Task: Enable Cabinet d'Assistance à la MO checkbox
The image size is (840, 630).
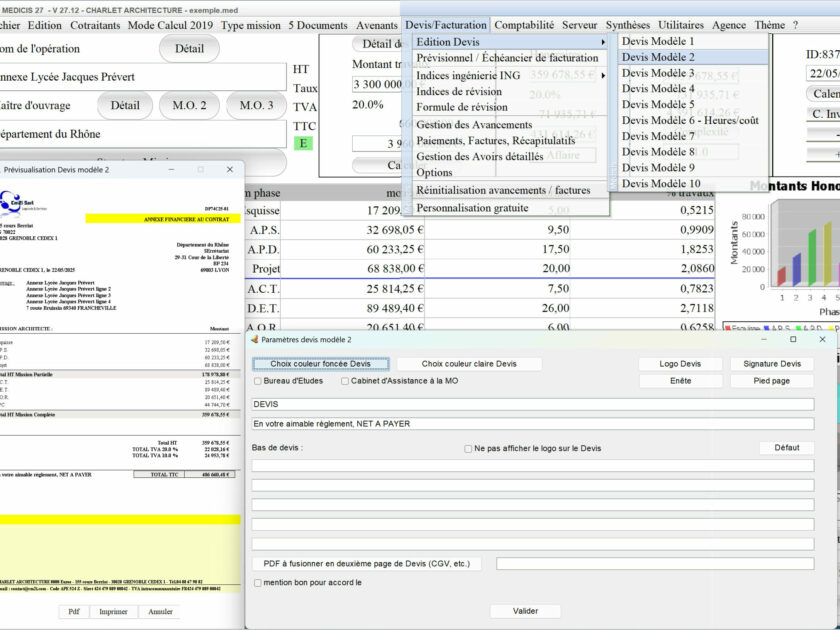Action: click(345, 381)
